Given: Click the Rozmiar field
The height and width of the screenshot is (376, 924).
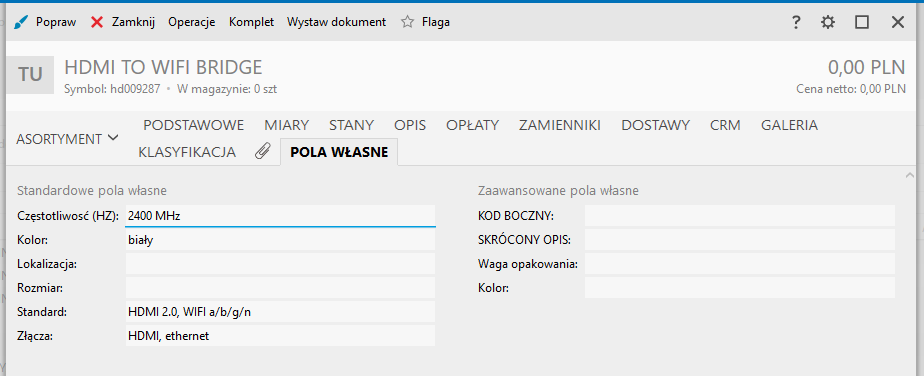Looking at the screenshot, I should point(280,288).
